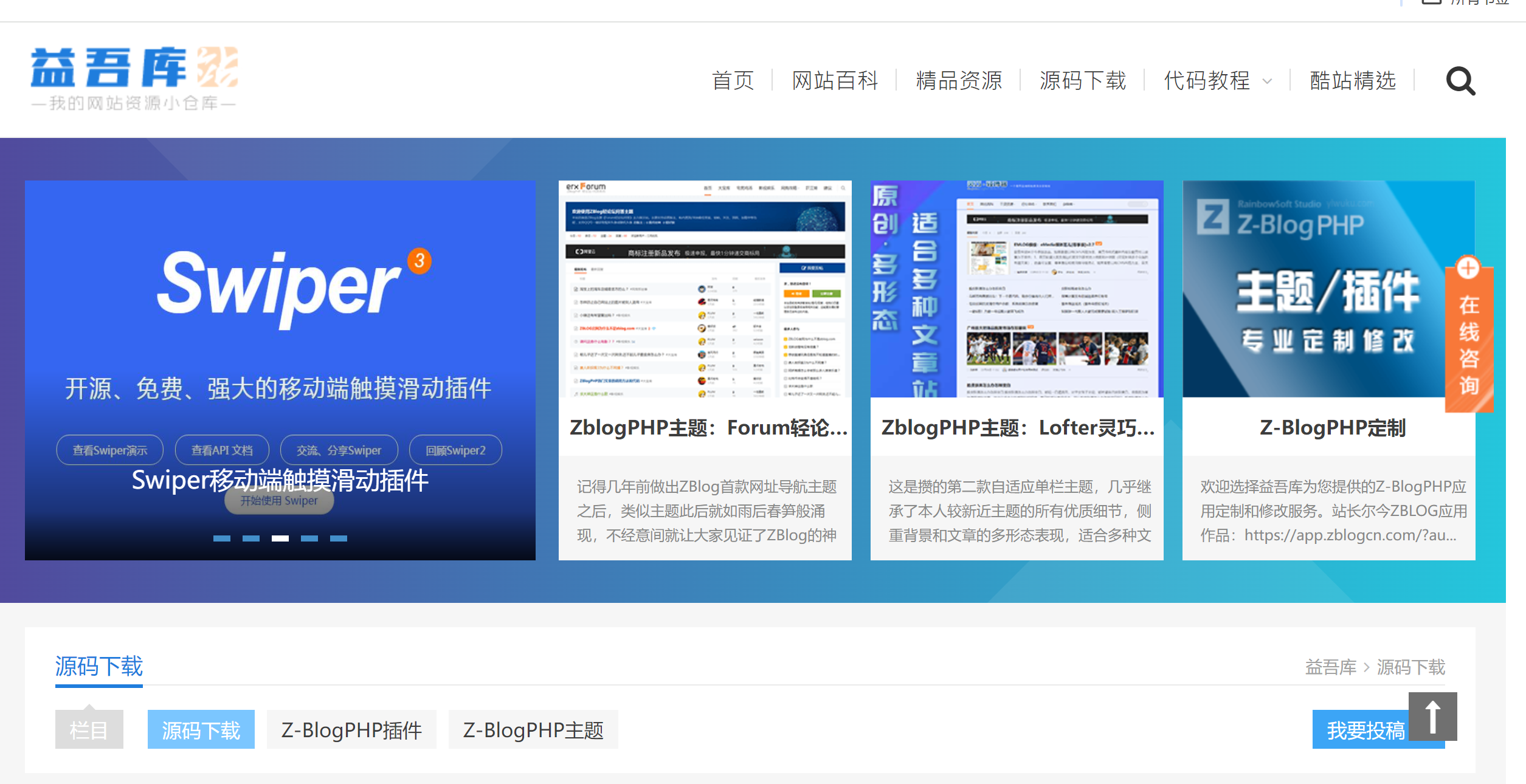Click 查看Swiper演示 button in banner
Screen dimensions: 1526x784
pyautogui.click(x=110, y=450)
